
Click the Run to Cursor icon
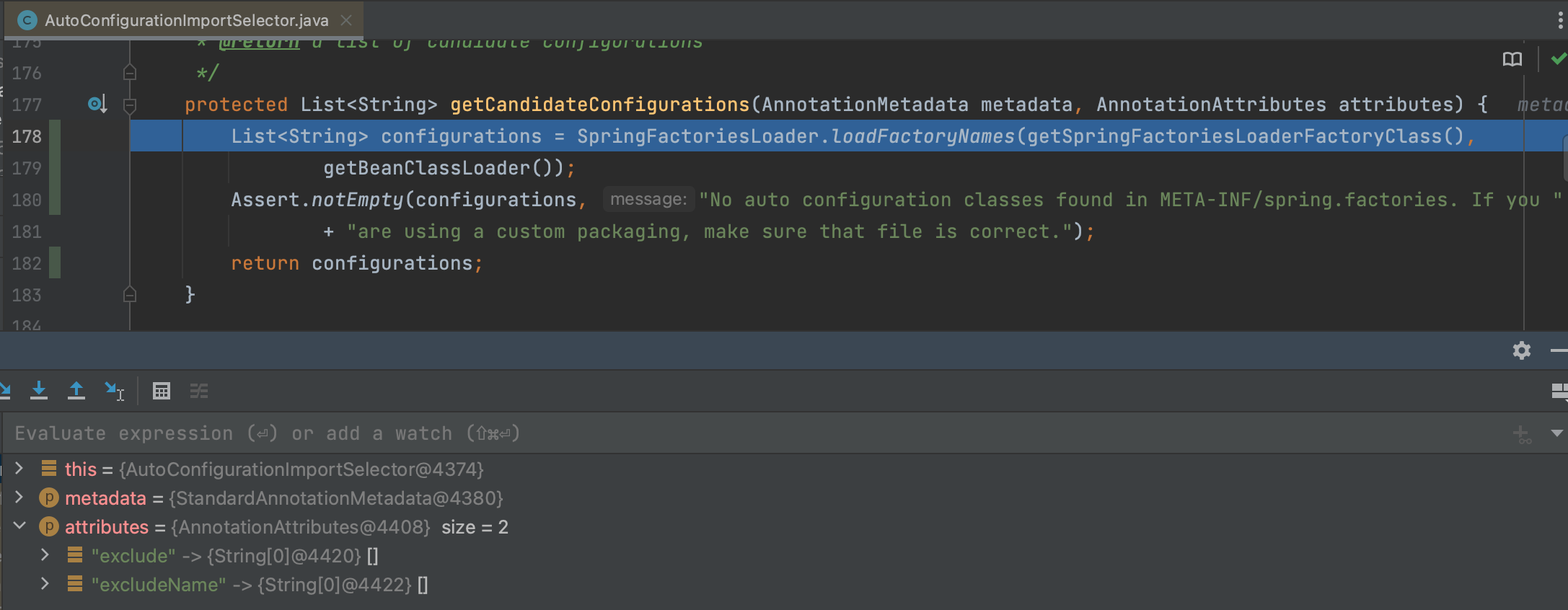point(114,391)
